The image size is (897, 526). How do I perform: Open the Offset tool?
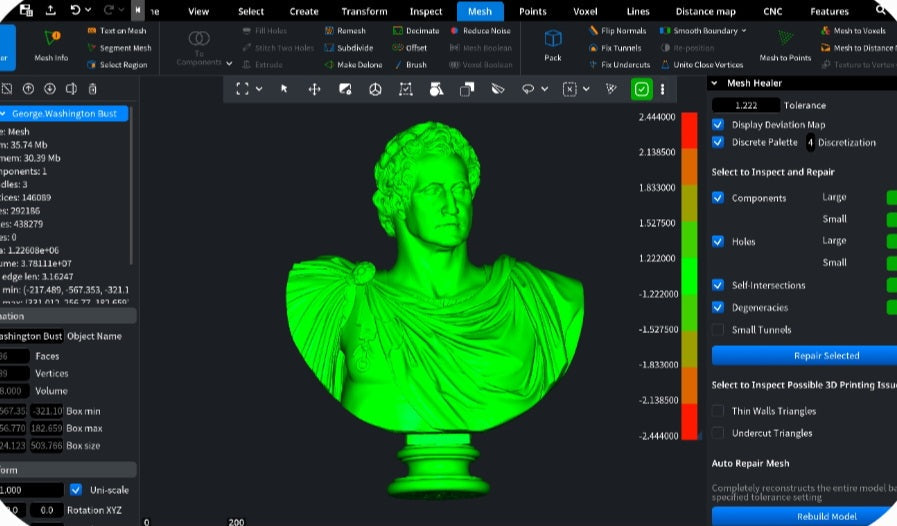(410, 48)
